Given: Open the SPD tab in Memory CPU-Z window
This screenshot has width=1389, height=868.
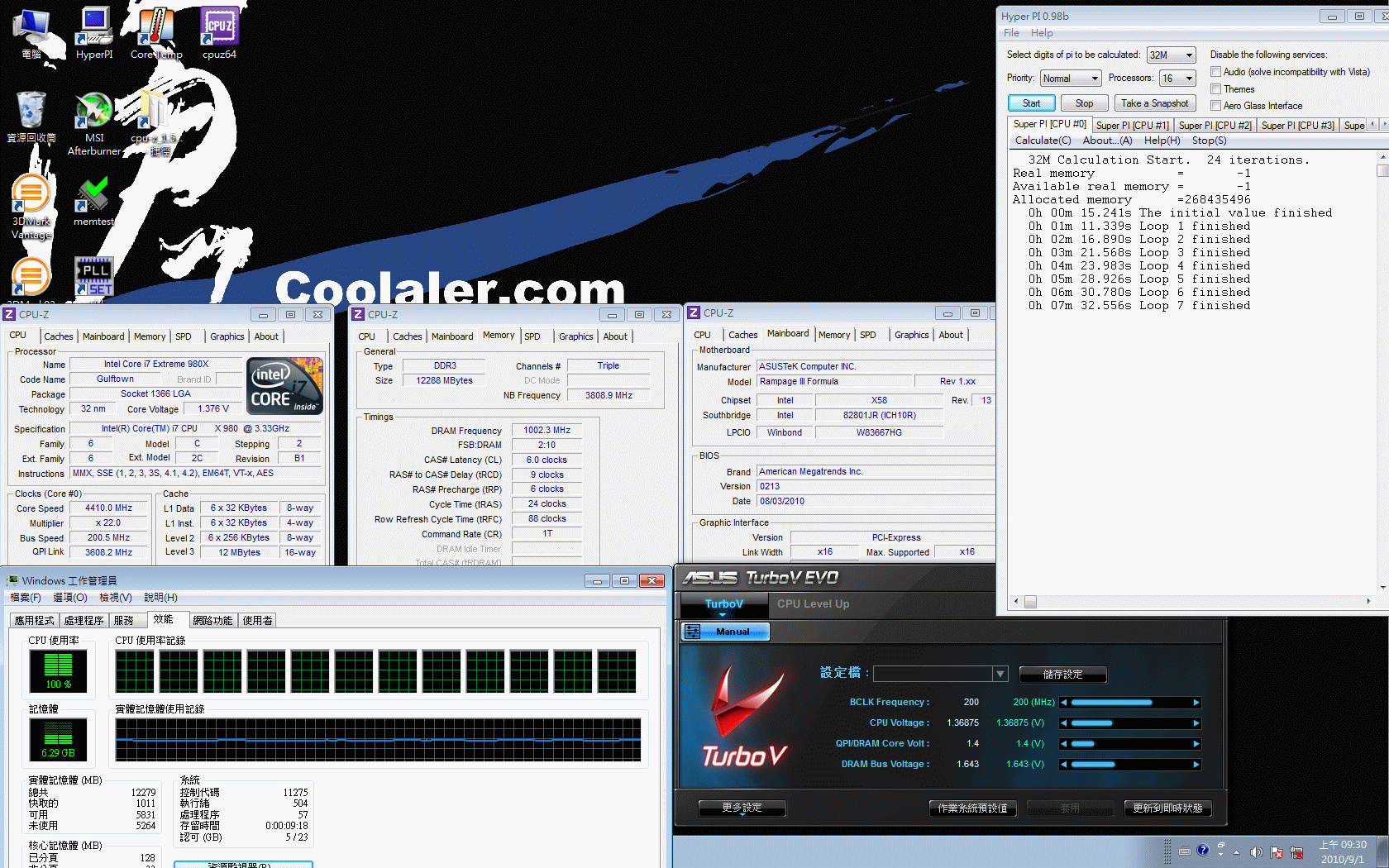Looking at the screenshot, I should pos(532,336).
